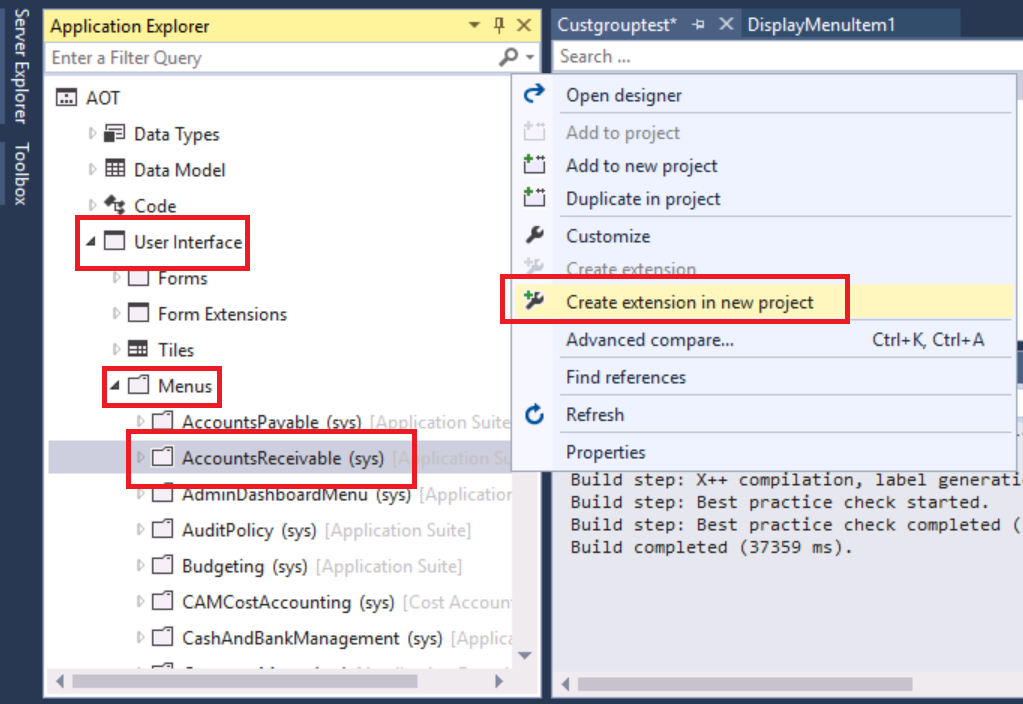Click the search magnifier icon in Application Explorer

510,58
